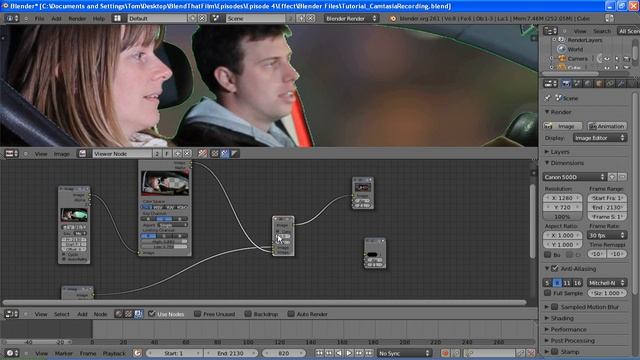Open the outliner Search menu
The image size is (640, 360).
[x=602, y=31]
